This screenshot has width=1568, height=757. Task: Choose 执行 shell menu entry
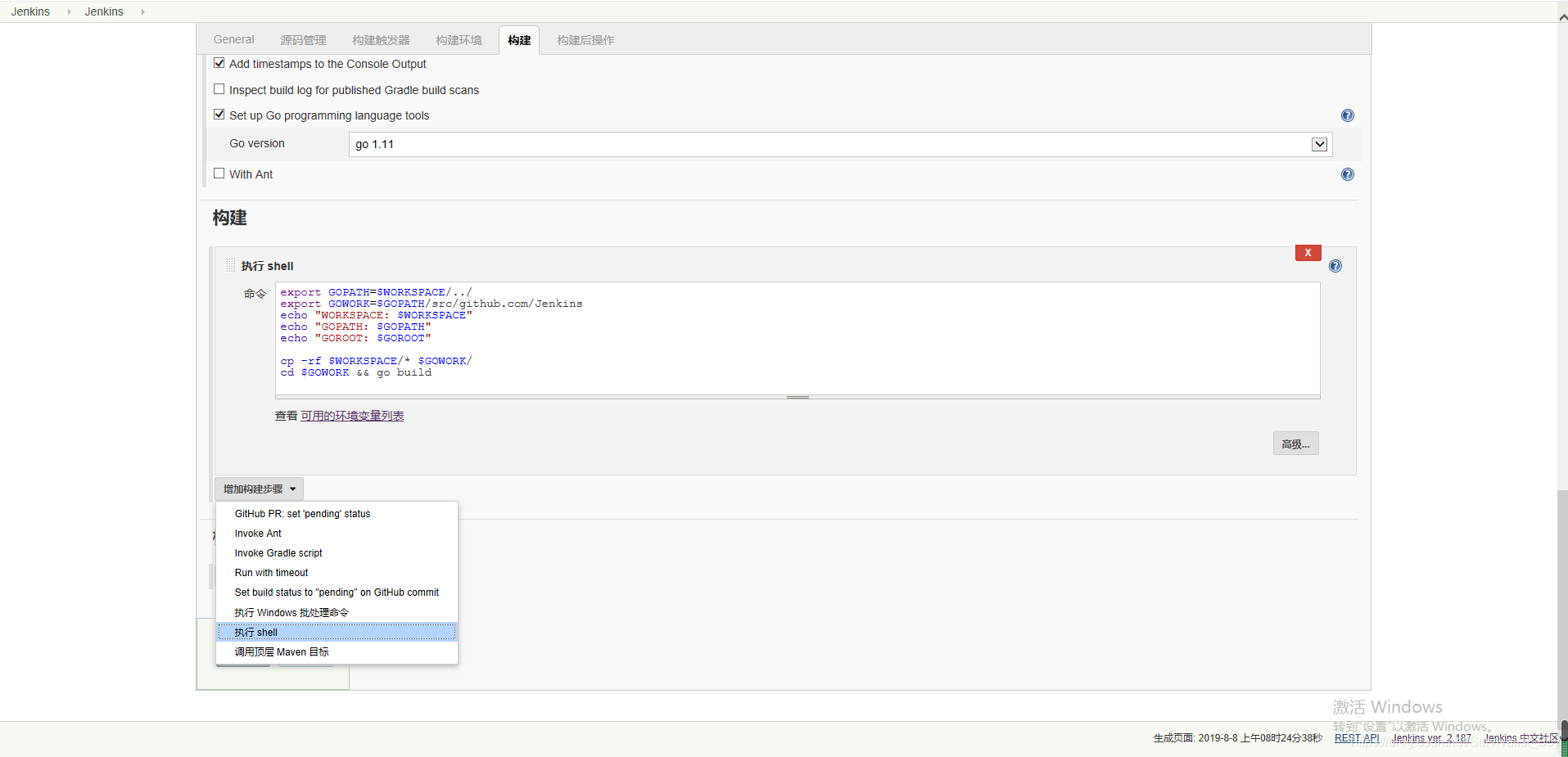(x=337, y=633)
